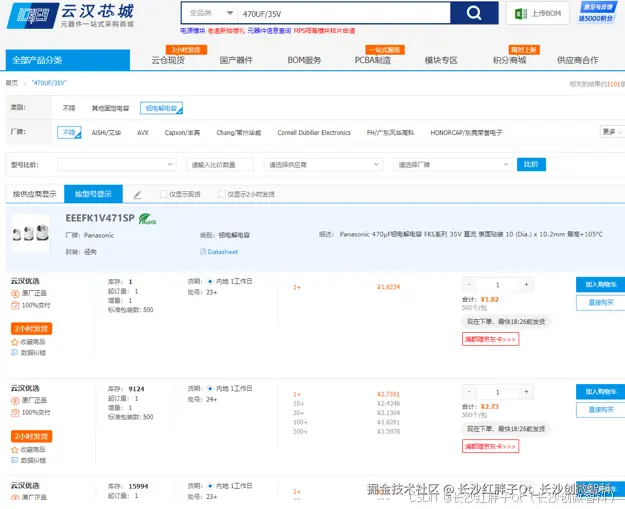Open the BOM服务 nav item
This screenshot has width=625, height=509.
point(305,60)
